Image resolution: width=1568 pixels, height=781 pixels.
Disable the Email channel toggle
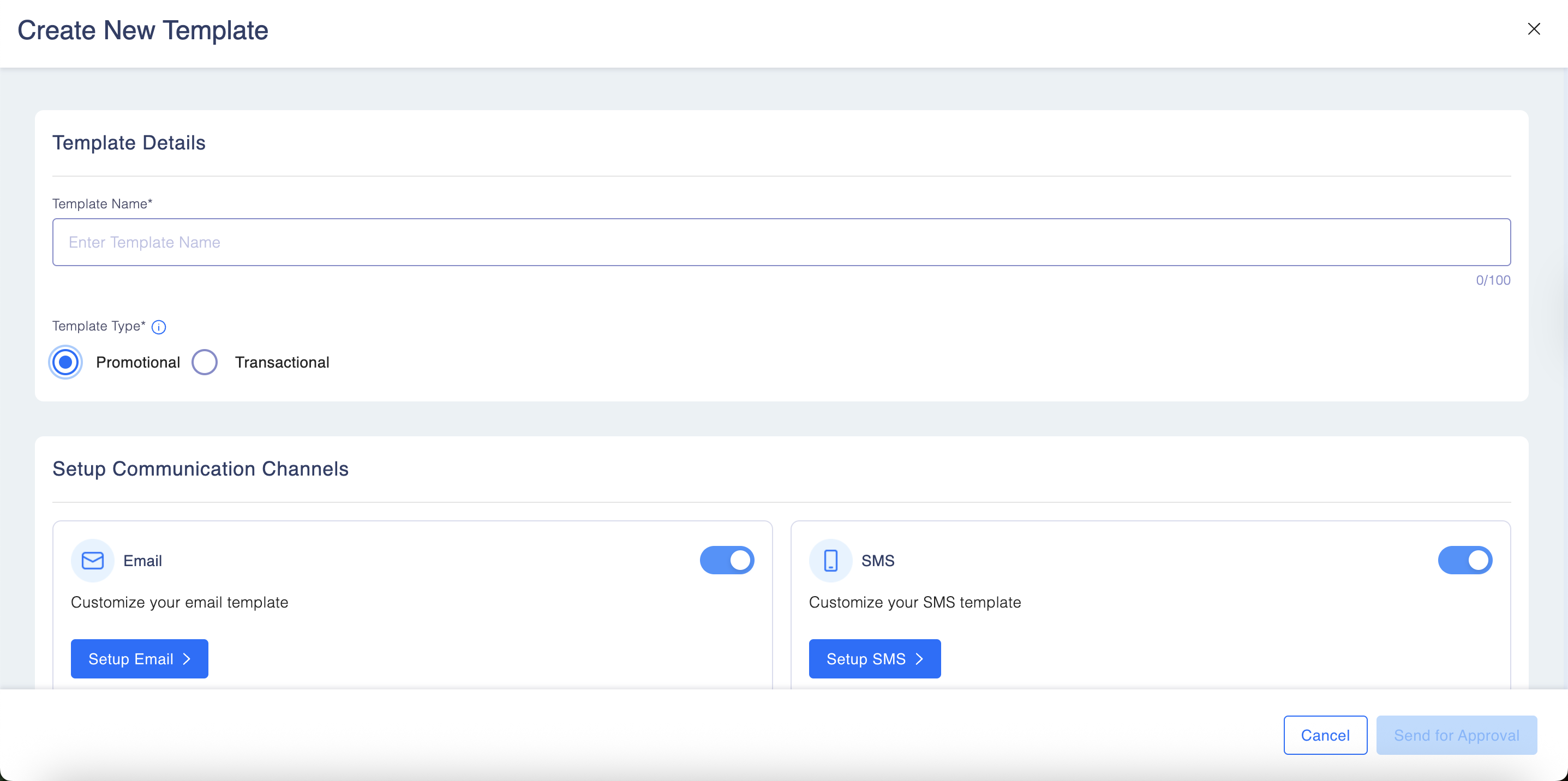click(x=727, y=560)
